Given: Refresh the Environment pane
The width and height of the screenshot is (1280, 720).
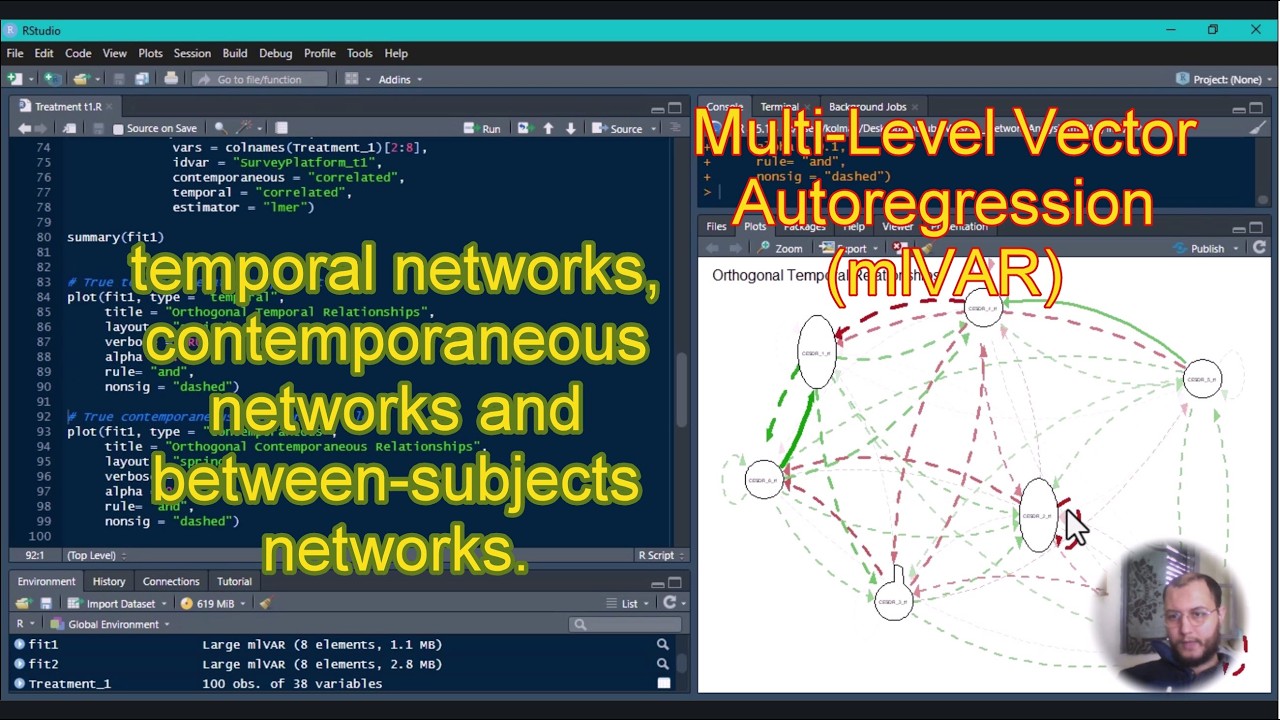Looking at the screenshot, I should point(669,603).
